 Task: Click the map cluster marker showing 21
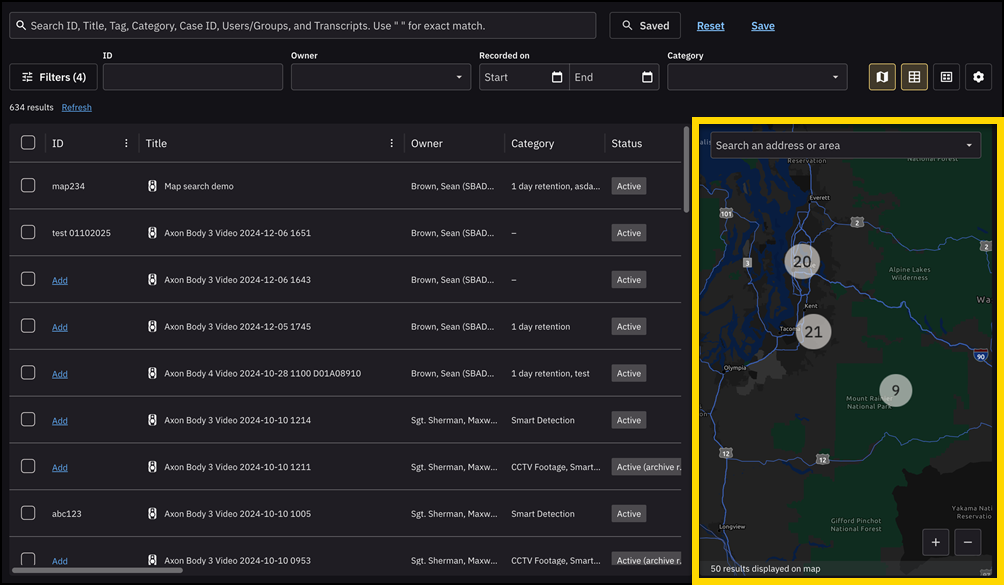(814, 332)
